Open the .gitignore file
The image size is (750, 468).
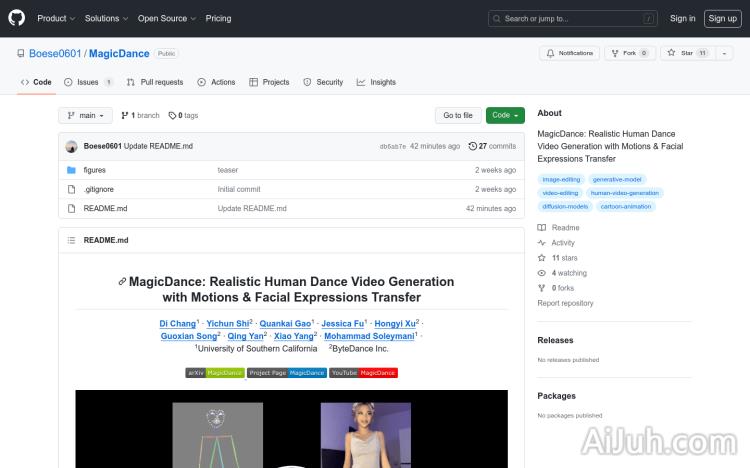pyautogui.click(x=98, y=189)
